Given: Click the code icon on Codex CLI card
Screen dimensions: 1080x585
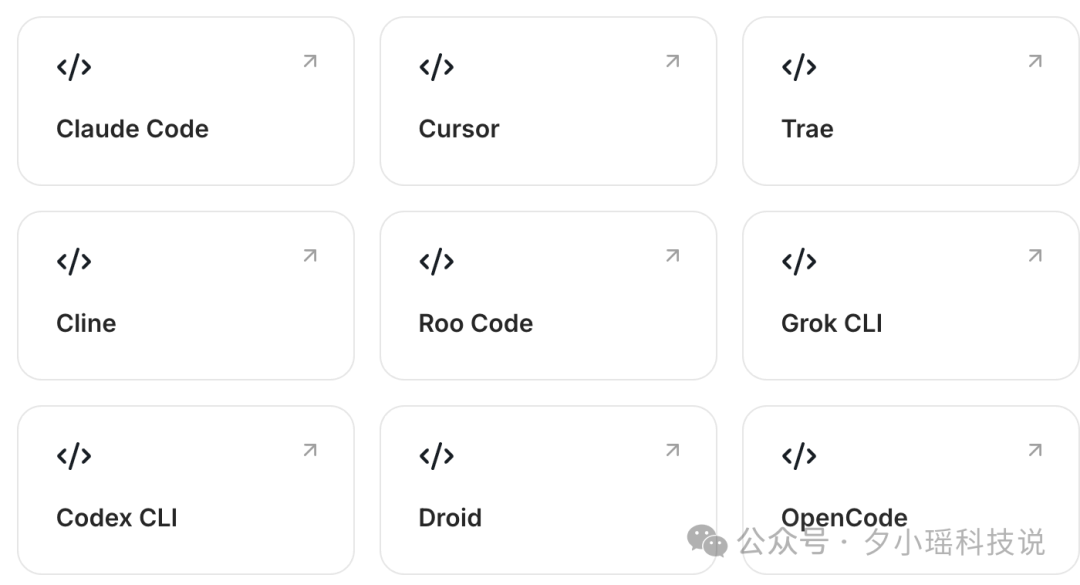Looking at the screenshot, I should [74, 456].
